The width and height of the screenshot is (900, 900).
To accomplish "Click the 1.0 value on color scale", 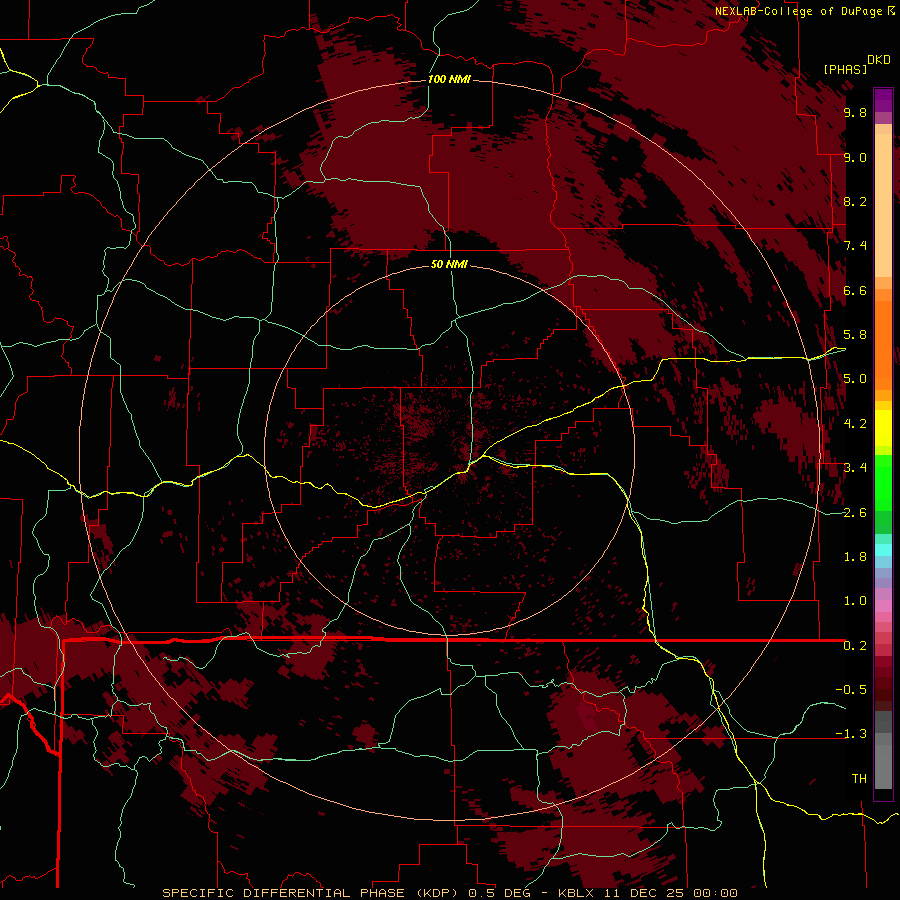I will point(855,601).
